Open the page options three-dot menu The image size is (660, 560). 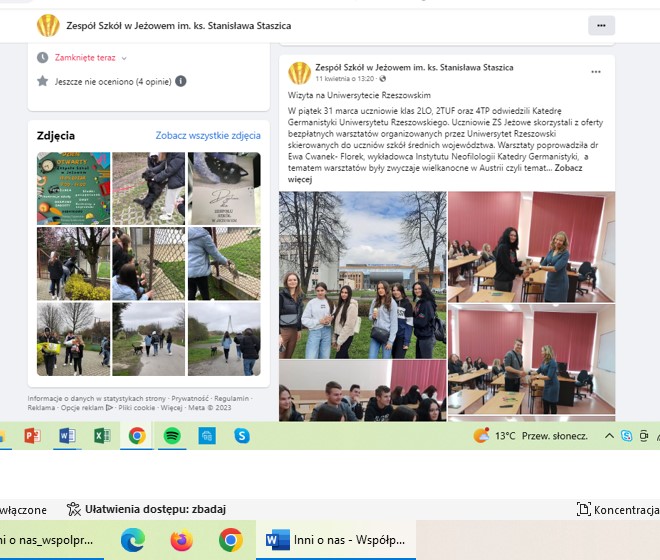[x=600, y=25]
